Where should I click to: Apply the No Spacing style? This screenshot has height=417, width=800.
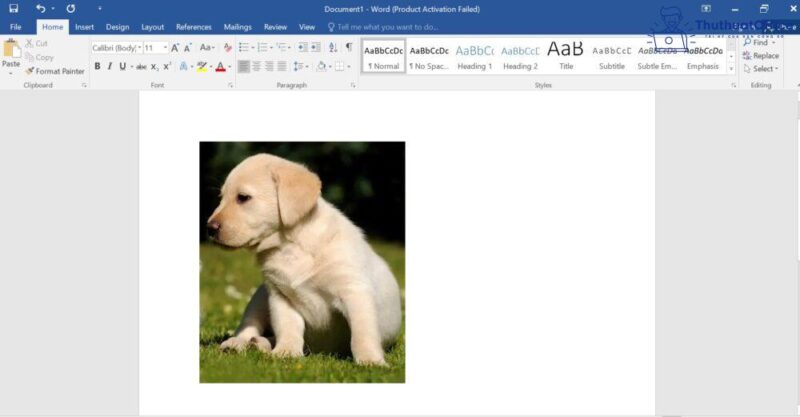429,56
